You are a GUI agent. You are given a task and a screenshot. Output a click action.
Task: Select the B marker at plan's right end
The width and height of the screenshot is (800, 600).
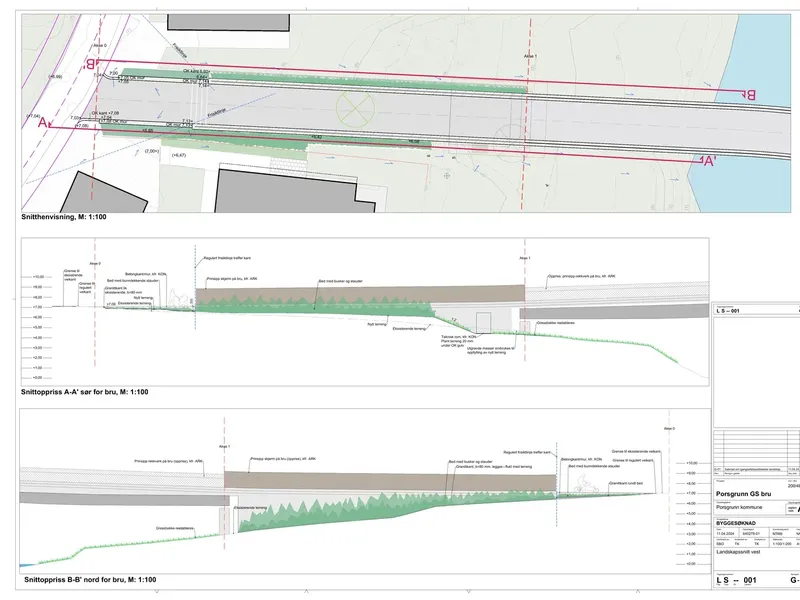point(749,94)
